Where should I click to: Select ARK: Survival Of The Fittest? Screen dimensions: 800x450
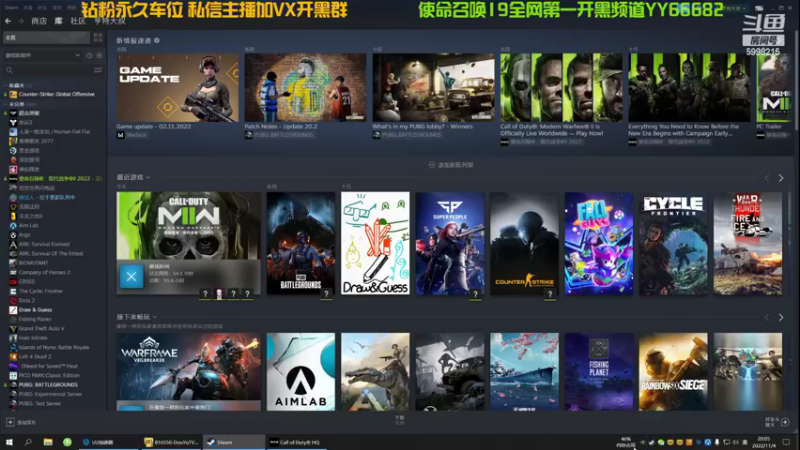pos(51,254)
